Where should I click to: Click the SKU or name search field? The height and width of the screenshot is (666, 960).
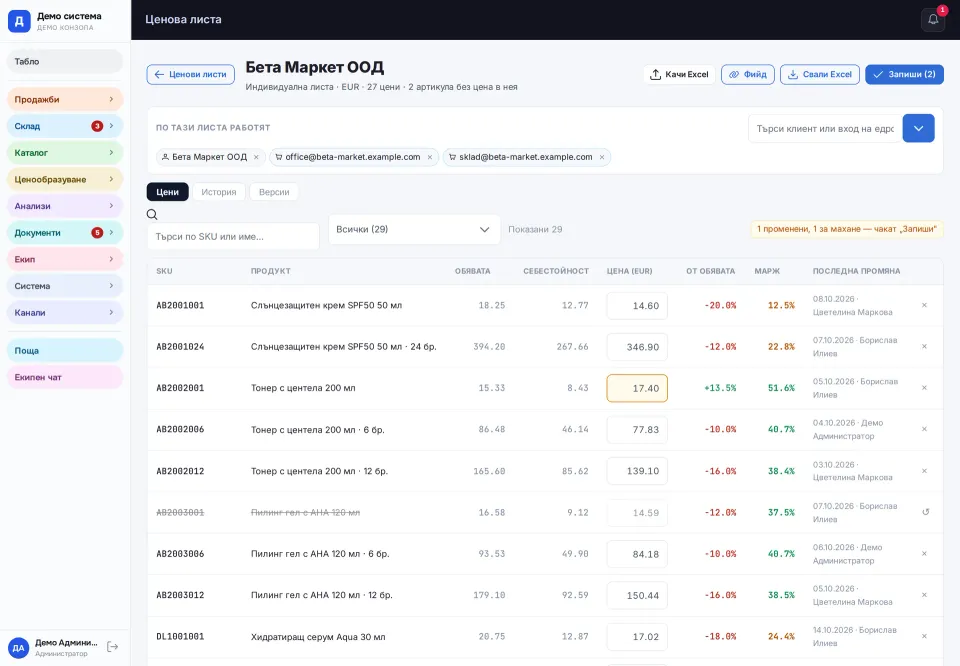click(x=233, y=236)
